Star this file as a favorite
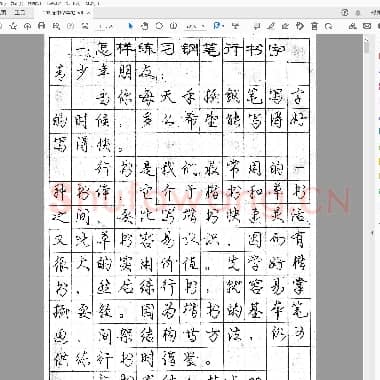Image resolution: width=380 pixels, height=380 pixels. pos(13,26)
